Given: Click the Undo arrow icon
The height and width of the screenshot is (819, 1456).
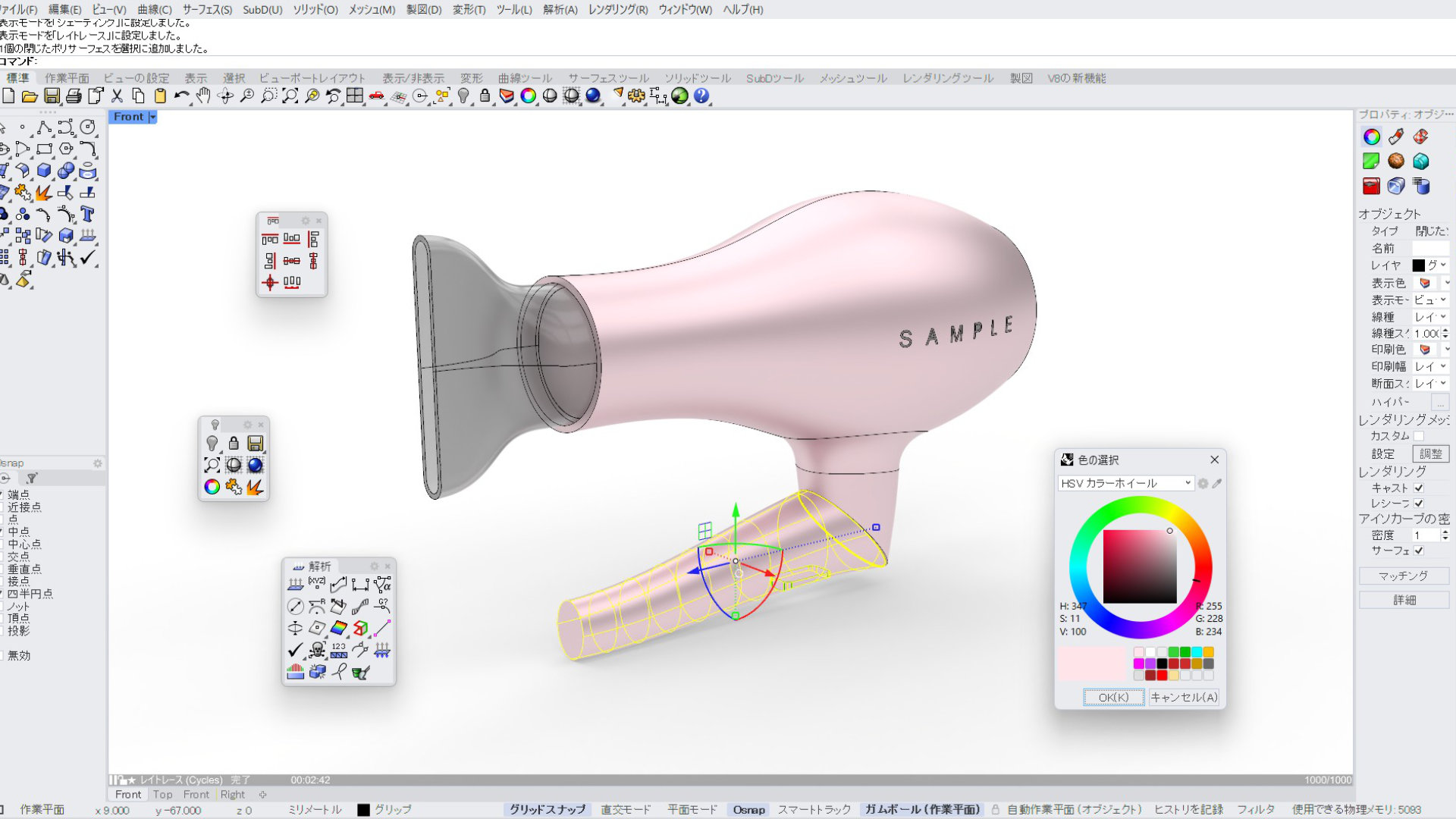Looking at the screenshot, I should click(181, 96).
